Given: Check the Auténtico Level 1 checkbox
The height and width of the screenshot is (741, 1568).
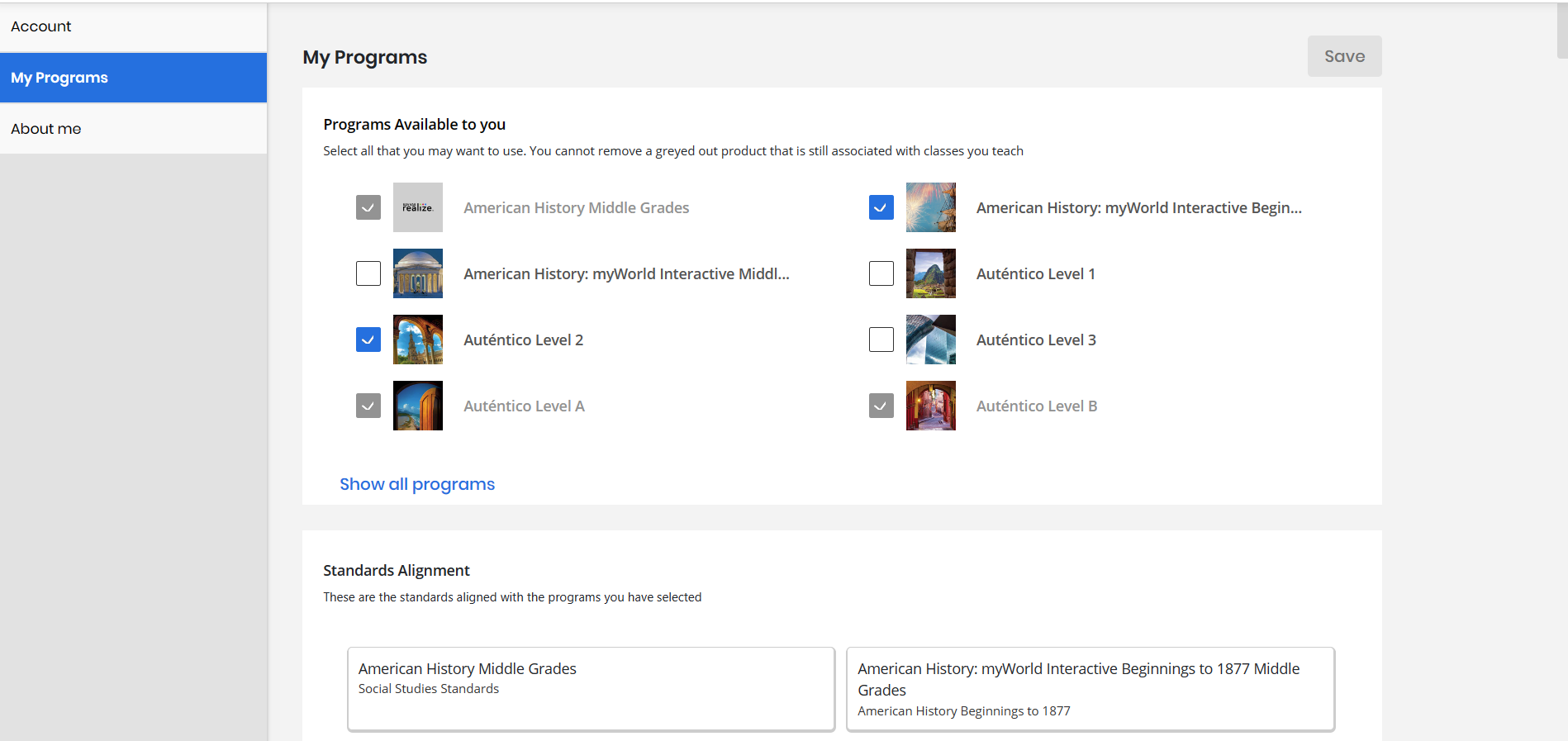Looking at the screenshot, I should point(881,273).
